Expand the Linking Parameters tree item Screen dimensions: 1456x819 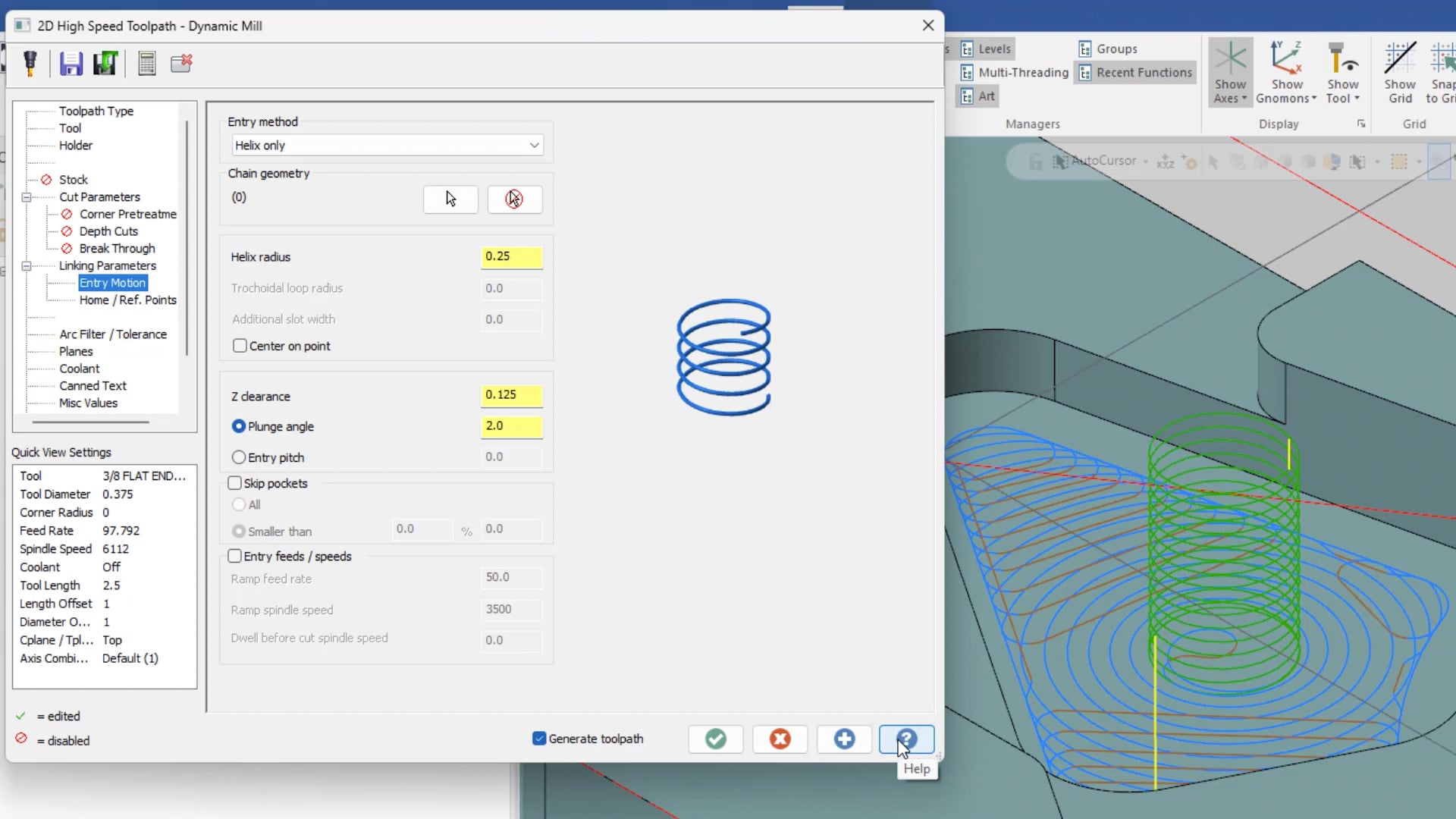(x=27, y=265)
